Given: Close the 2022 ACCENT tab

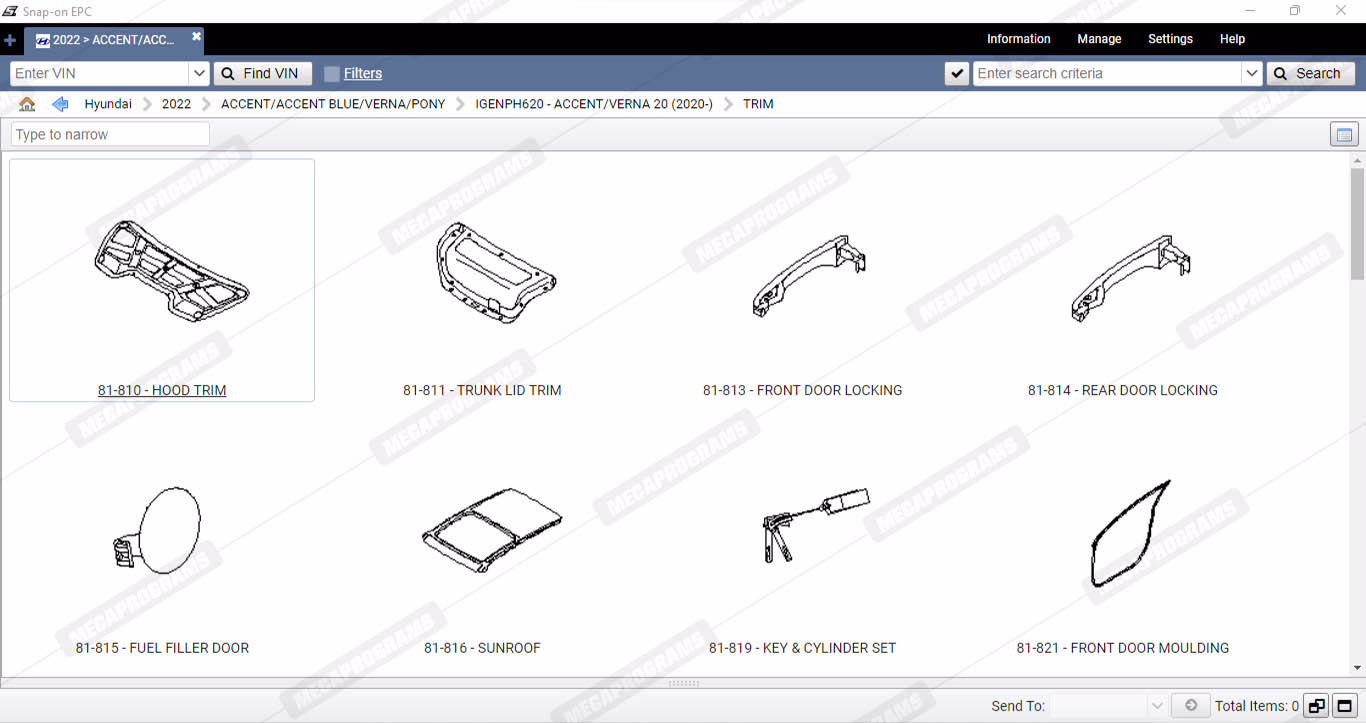Looking at the screenshot, I should 196,37.
